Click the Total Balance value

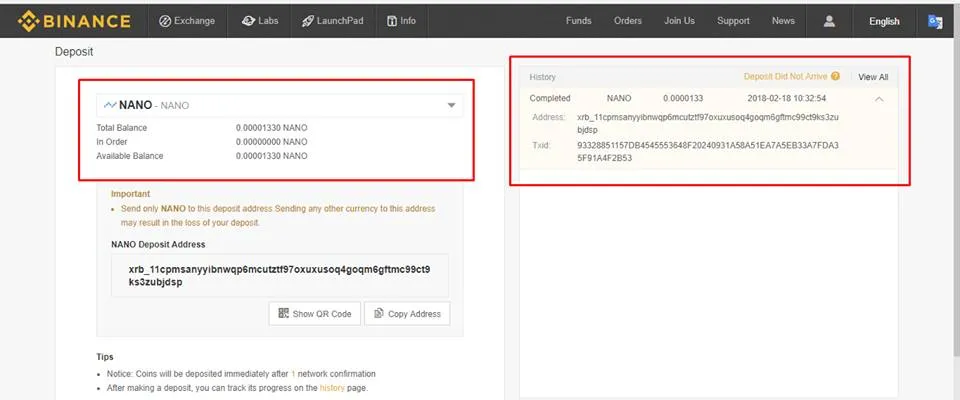coord(271,128)
